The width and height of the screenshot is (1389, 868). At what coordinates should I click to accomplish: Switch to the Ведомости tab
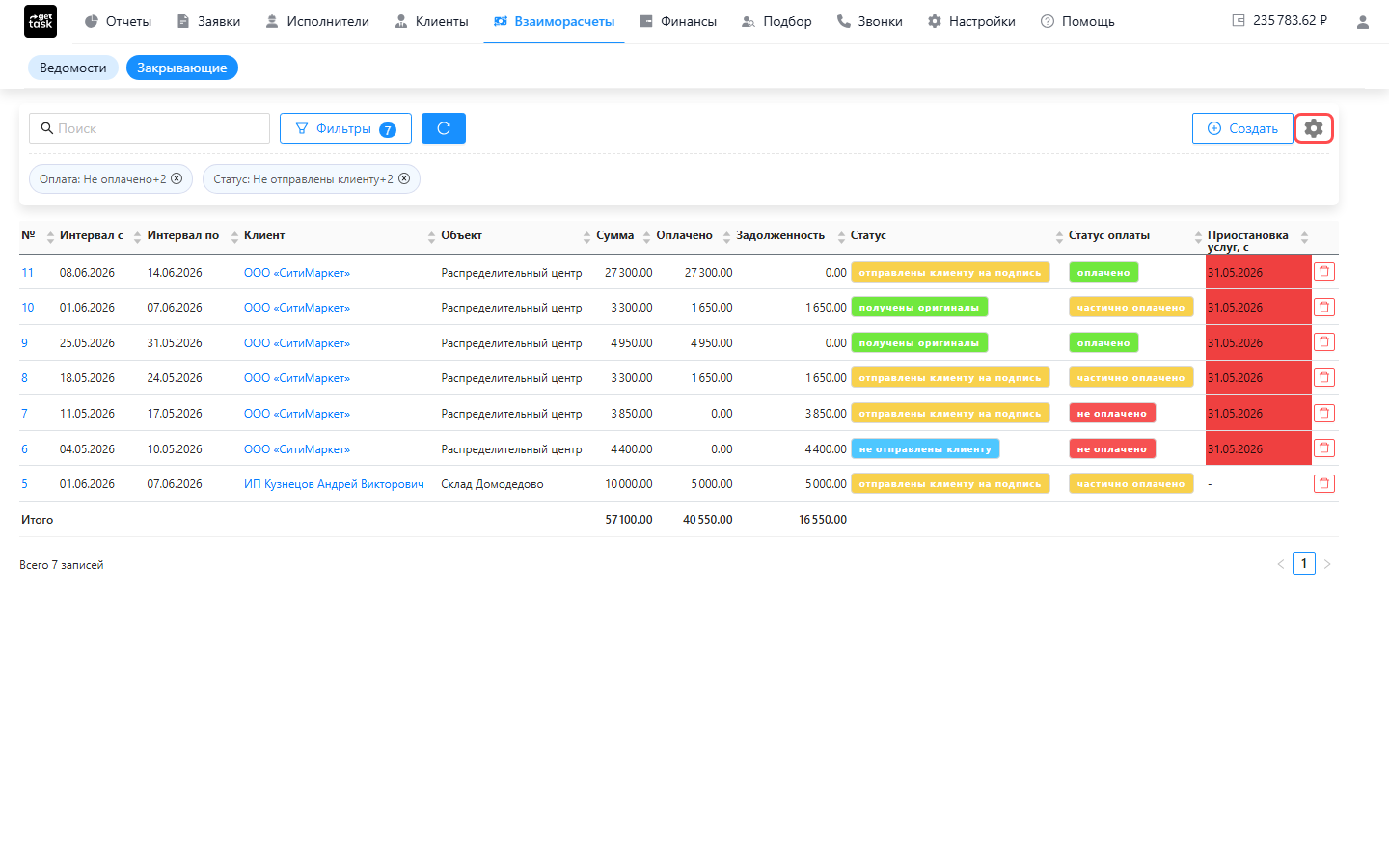tap(73, 68)
